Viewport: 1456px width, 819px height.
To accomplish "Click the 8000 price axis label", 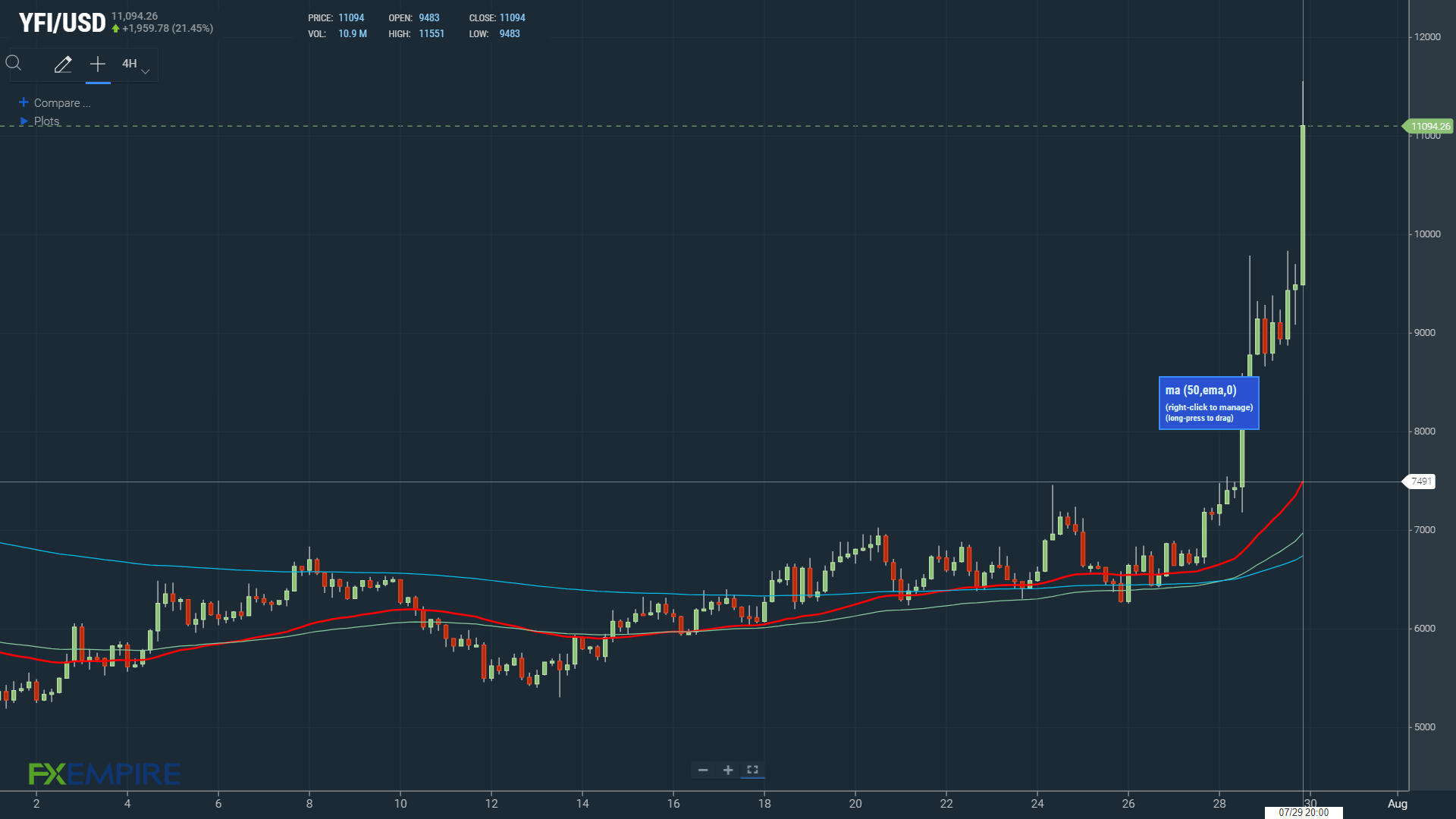I will pyautogui.click(x=1425, y=431).
